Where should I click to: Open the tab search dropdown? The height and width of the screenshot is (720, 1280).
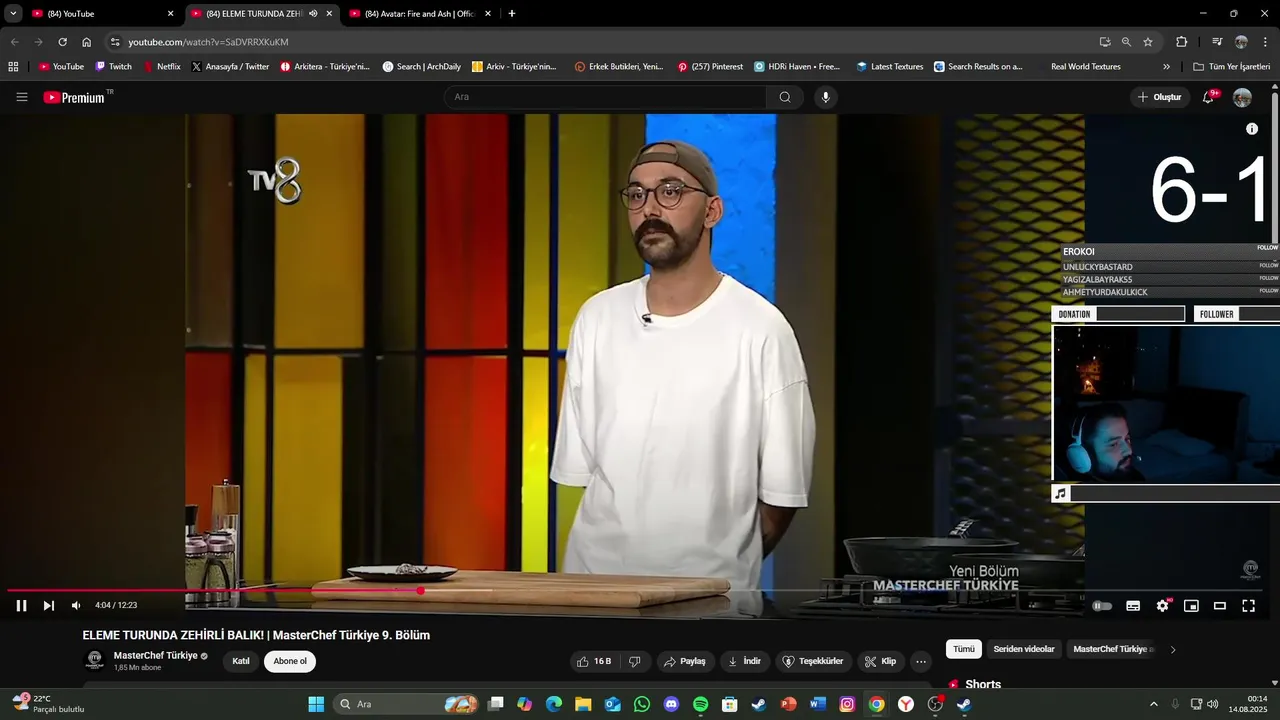click(x=13, y=14)
